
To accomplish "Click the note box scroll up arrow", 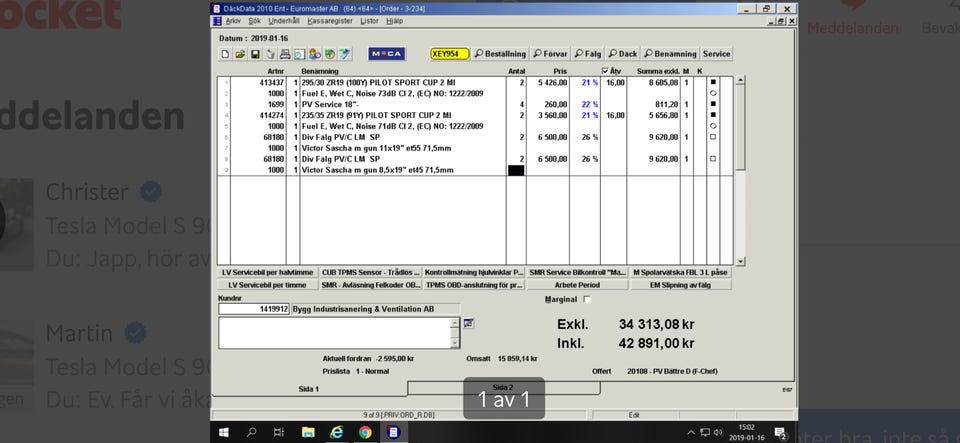I will (454, 322).
